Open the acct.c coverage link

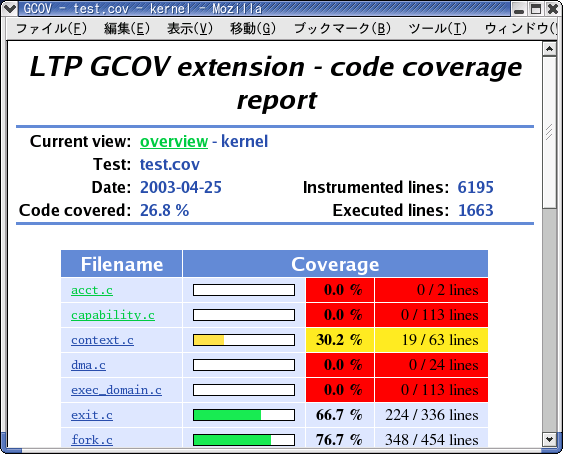tap(92, 290)
